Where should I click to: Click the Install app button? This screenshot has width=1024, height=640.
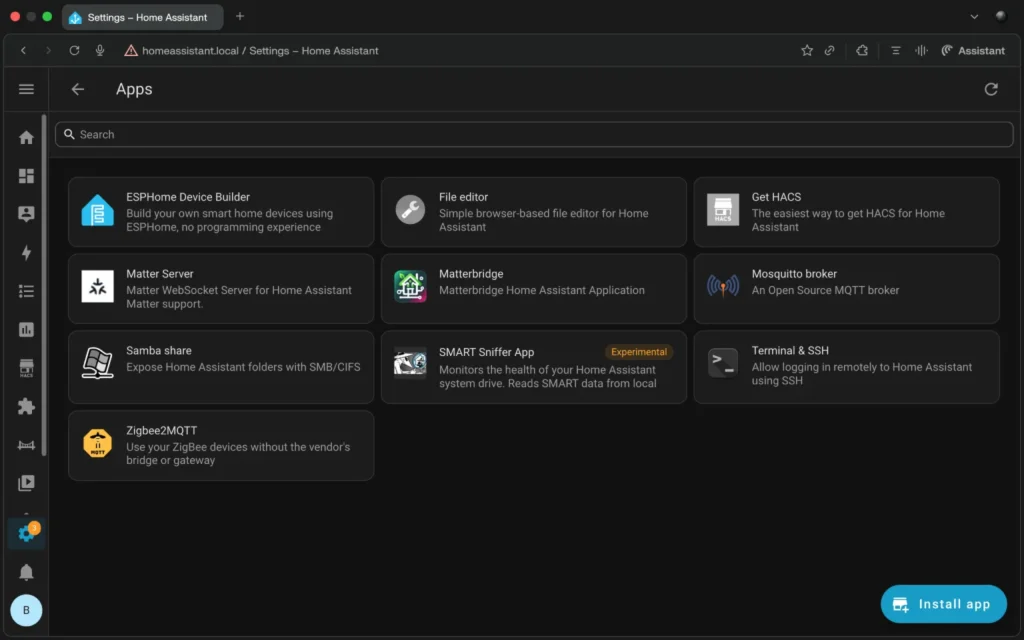(943, 604)
